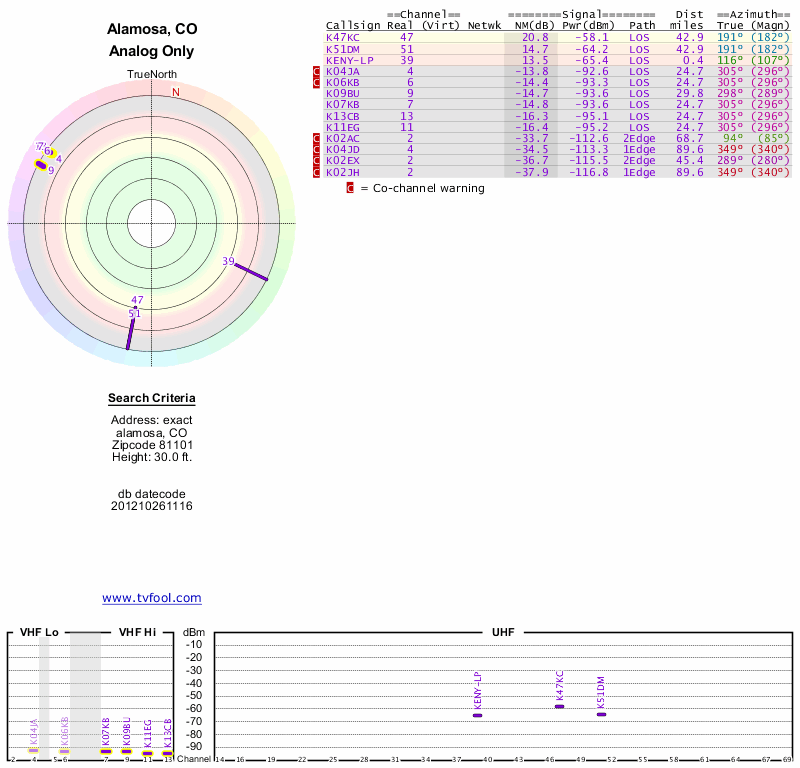Click the K51DM callsign entry
This screenshot has height=768, width=800.
pyautogui.click(x=343, y=48)
